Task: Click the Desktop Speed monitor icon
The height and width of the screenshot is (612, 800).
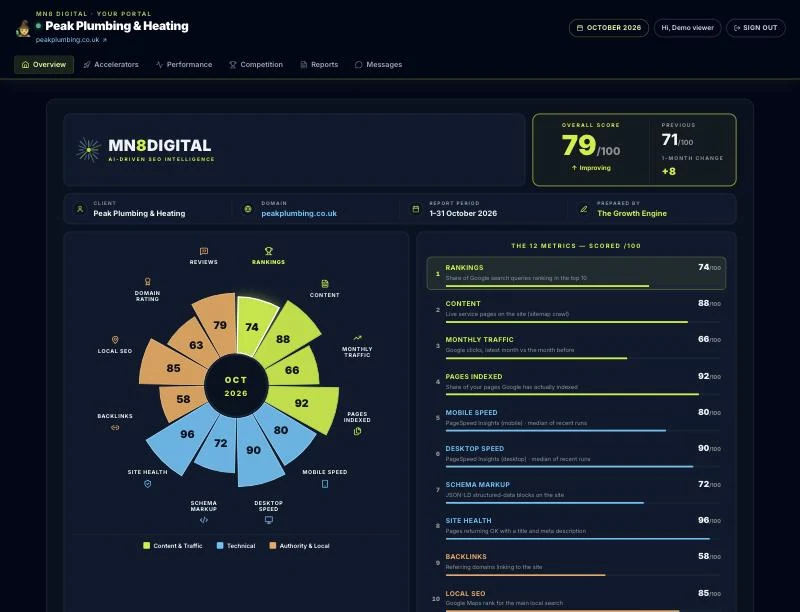Action: click(268, 520)
